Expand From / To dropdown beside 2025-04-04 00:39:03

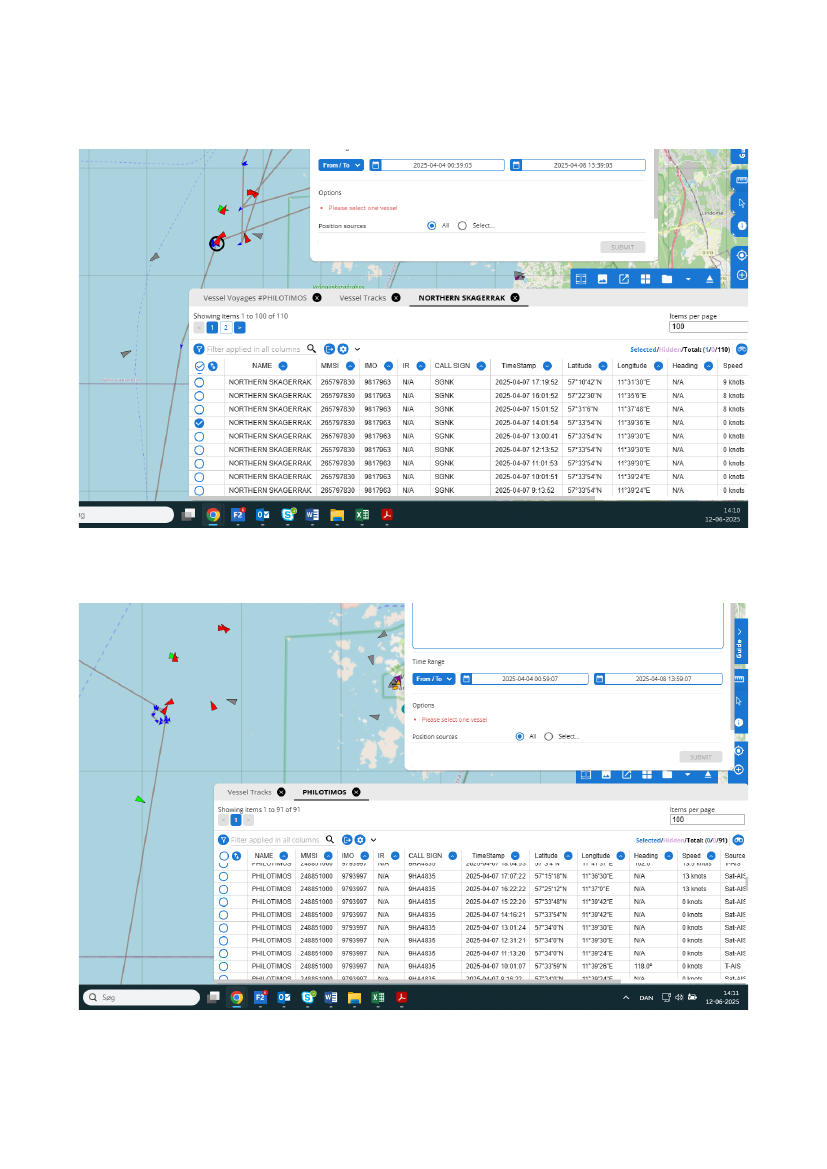[340, 165]
